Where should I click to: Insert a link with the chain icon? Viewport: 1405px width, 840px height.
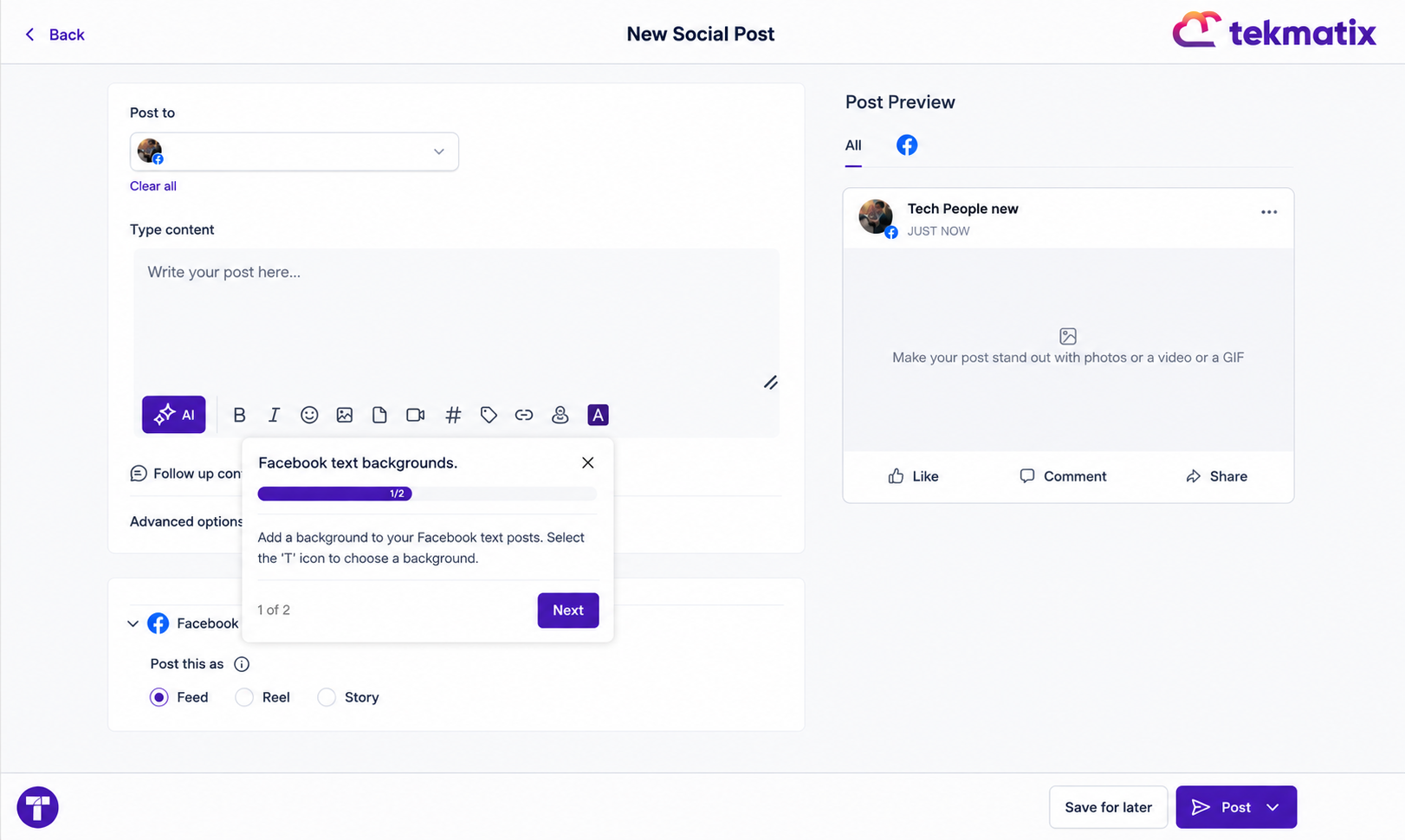524,415
